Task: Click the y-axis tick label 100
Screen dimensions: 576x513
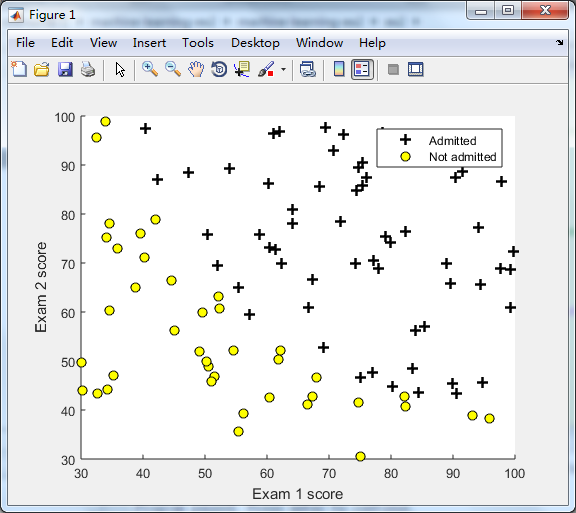Action: coord(65,118)
